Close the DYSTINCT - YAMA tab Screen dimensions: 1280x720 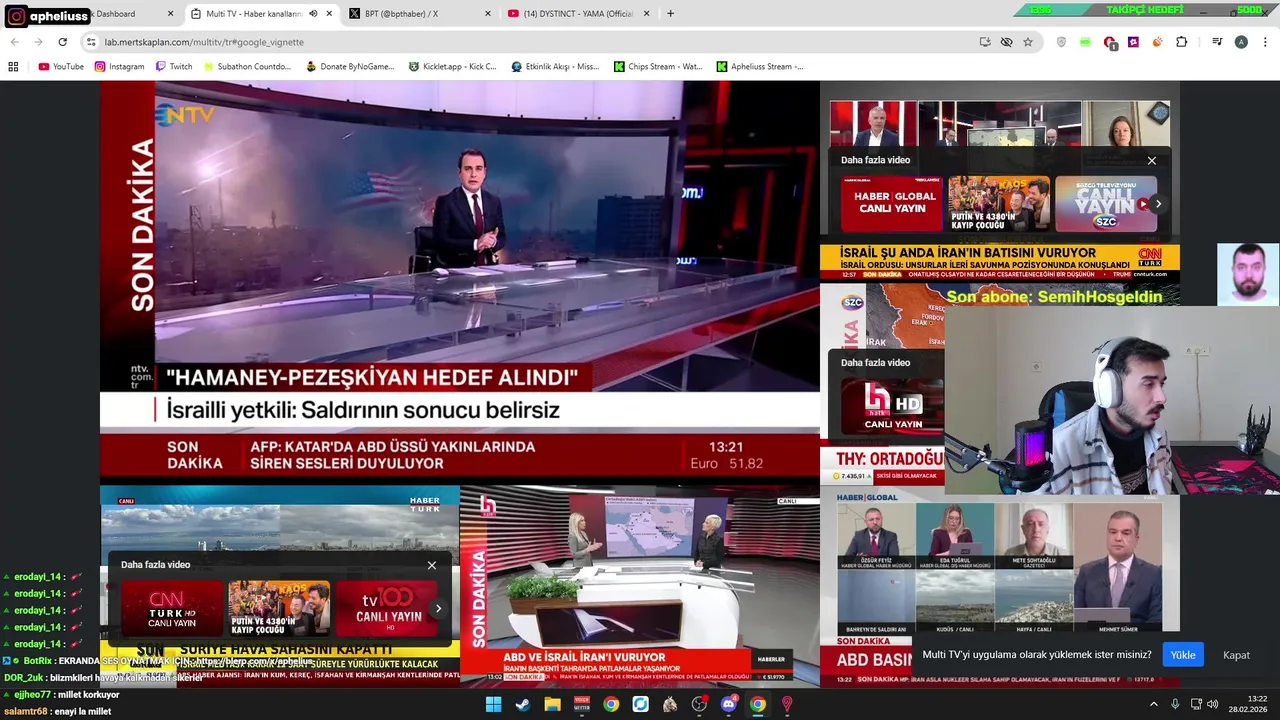[x=646, y=14]
